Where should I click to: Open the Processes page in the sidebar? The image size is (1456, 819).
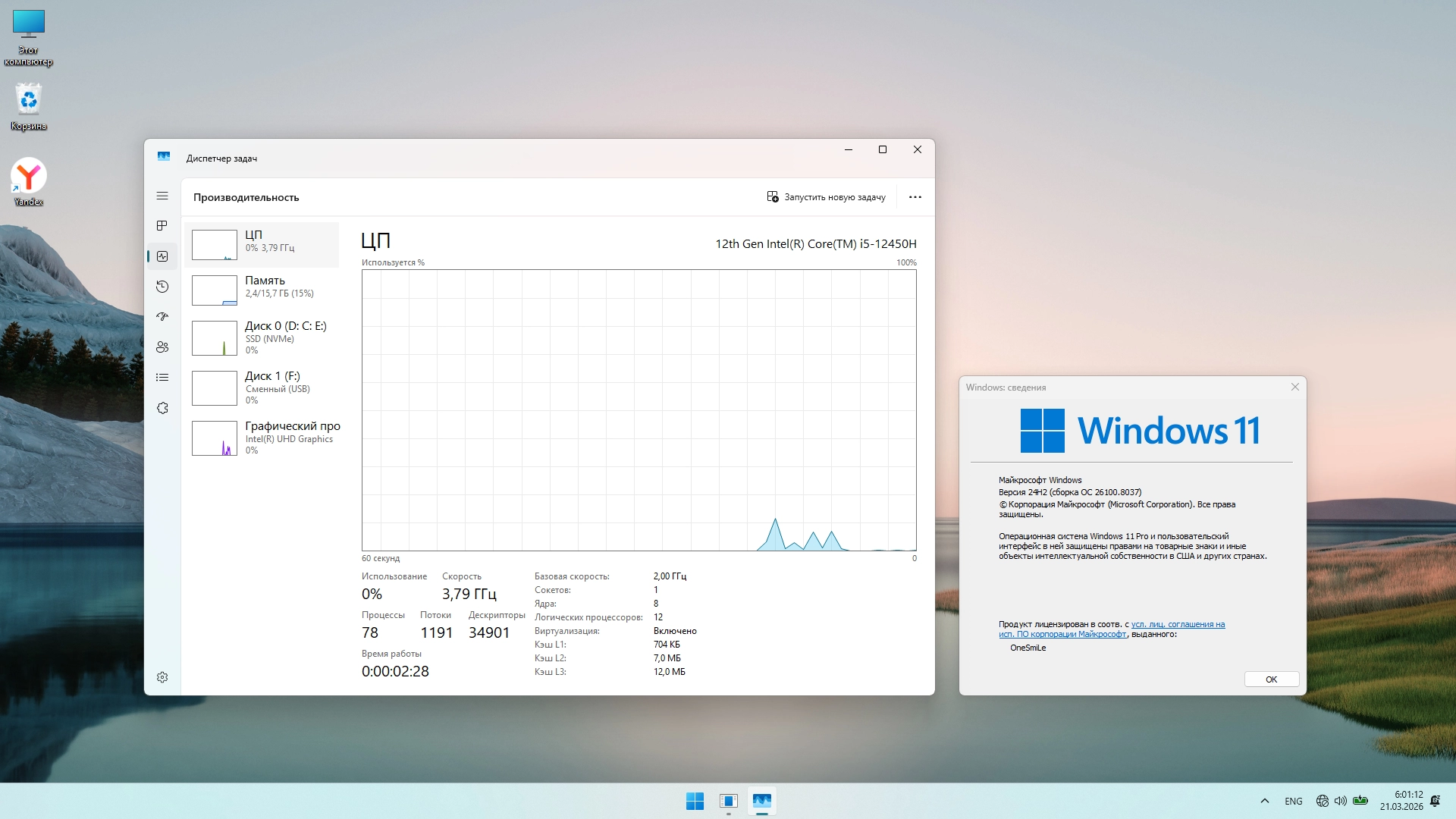pyautogui.click(x=162, y=226)
